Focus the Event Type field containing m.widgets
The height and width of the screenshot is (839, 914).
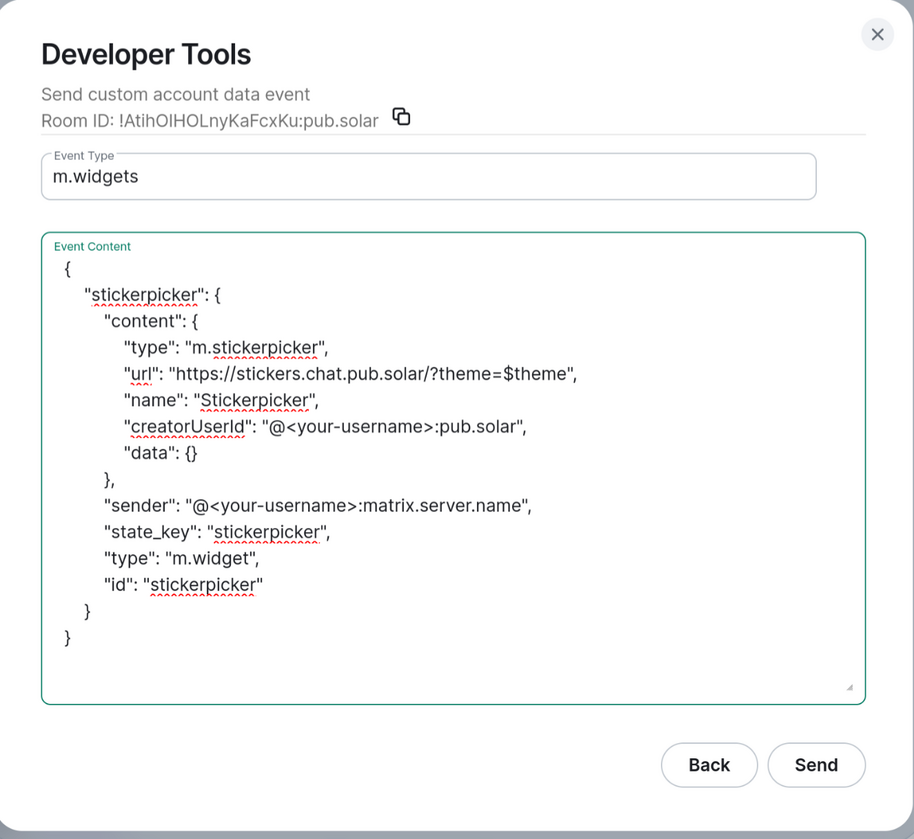[428, 177]
